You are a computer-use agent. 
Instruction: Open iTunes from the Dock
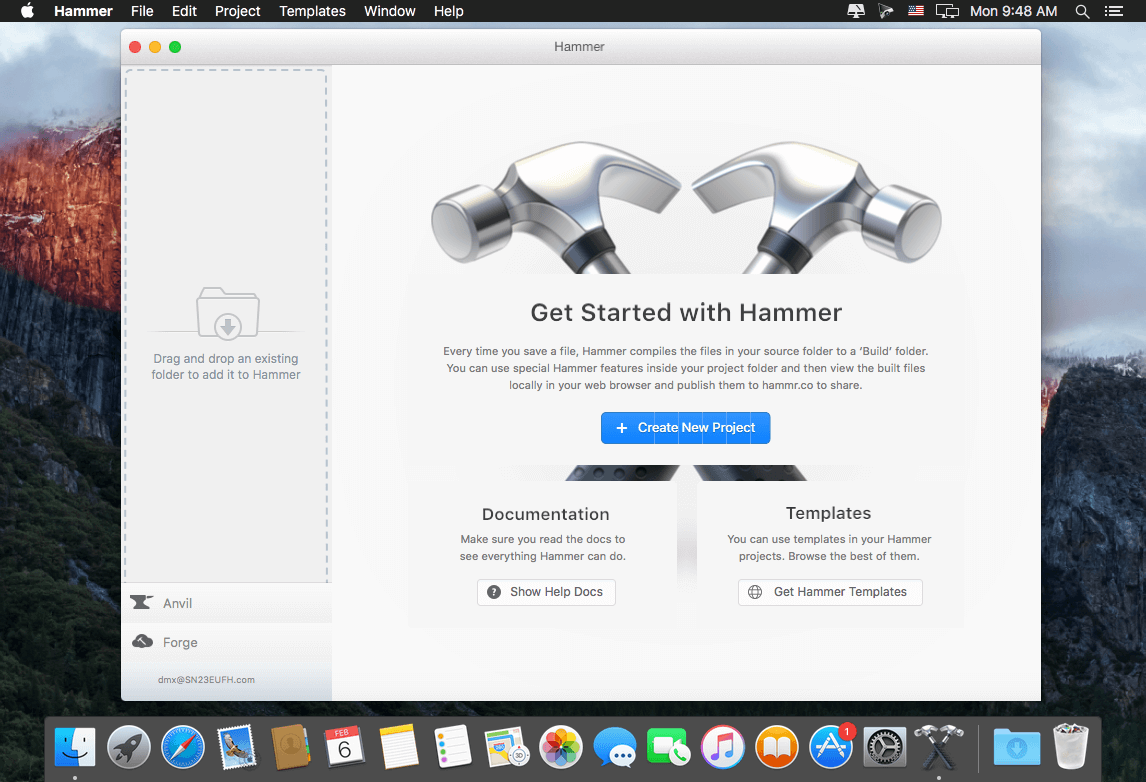pos(722,747)
